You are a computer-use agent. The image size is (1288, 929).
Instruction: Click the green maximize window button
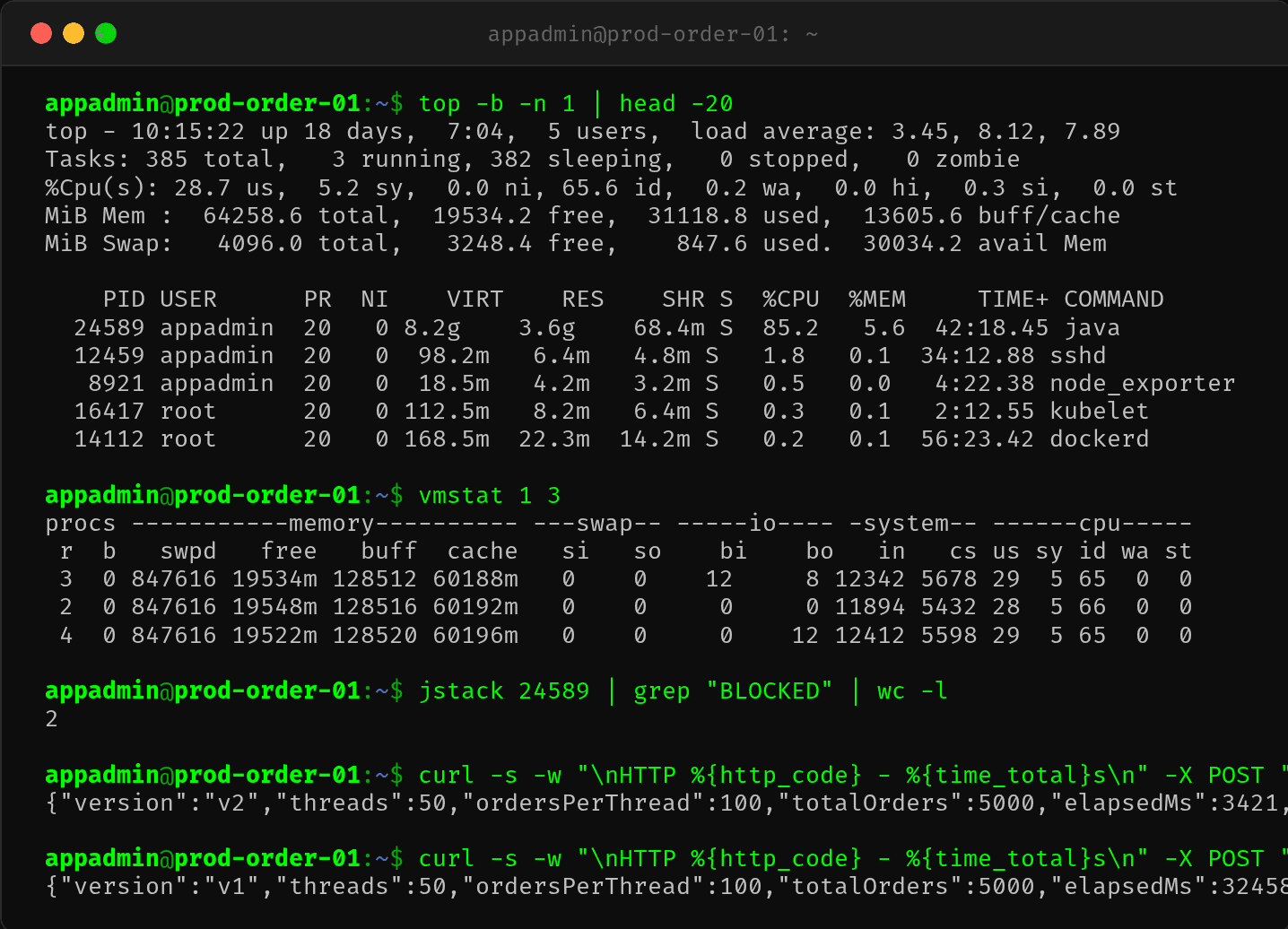point(106,33)
